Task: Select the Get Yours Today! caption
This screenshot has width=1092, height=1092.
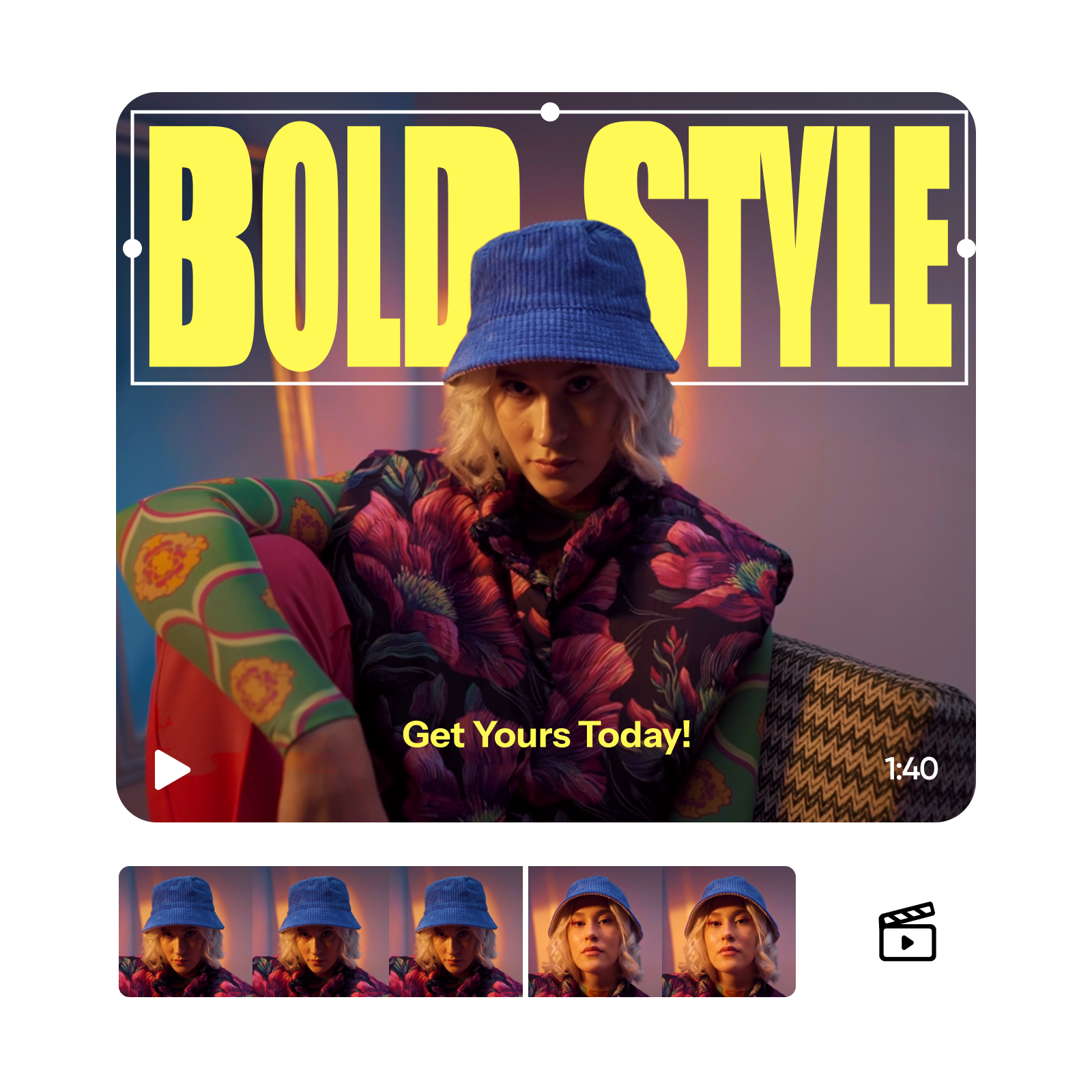Action: point(546,736)
